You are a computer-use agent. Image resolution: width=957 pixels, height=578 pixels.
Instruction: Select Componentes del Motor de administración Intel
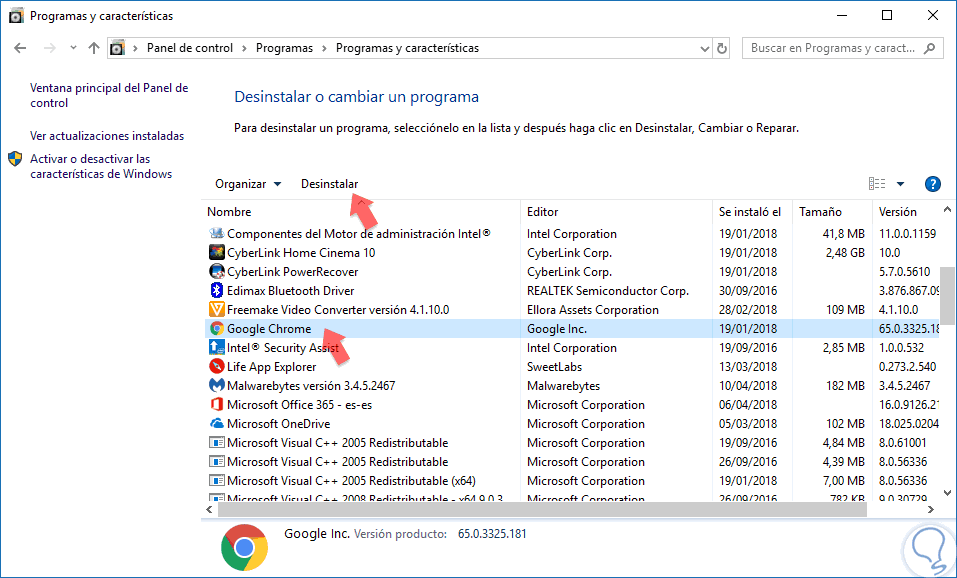click(359, 234)
